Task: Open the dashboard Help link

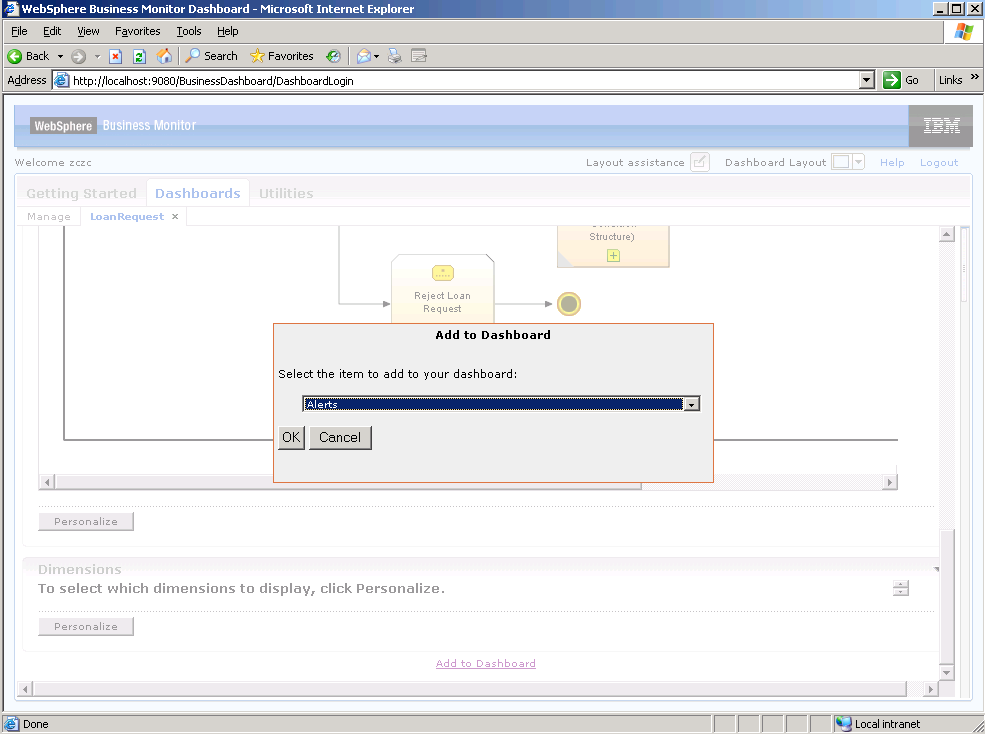Action: tap(892, 163)
